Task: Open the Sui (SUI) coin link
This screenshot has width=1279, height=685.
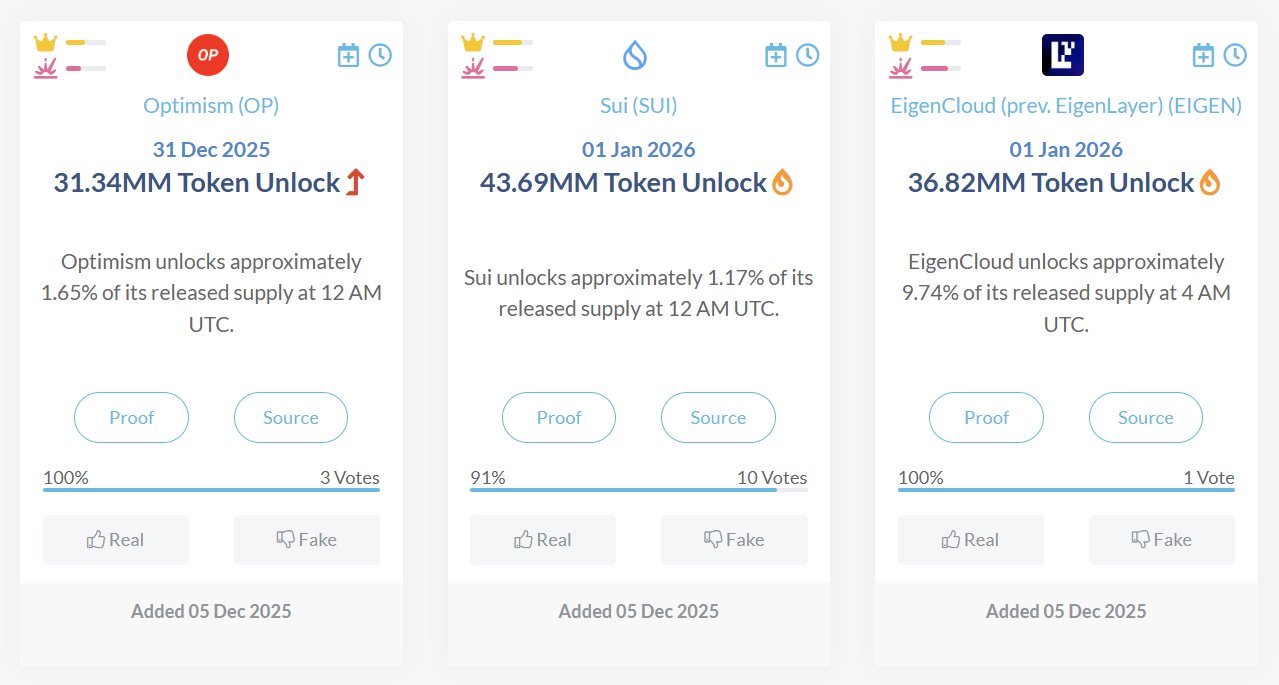Action: (x=638, y=106)
